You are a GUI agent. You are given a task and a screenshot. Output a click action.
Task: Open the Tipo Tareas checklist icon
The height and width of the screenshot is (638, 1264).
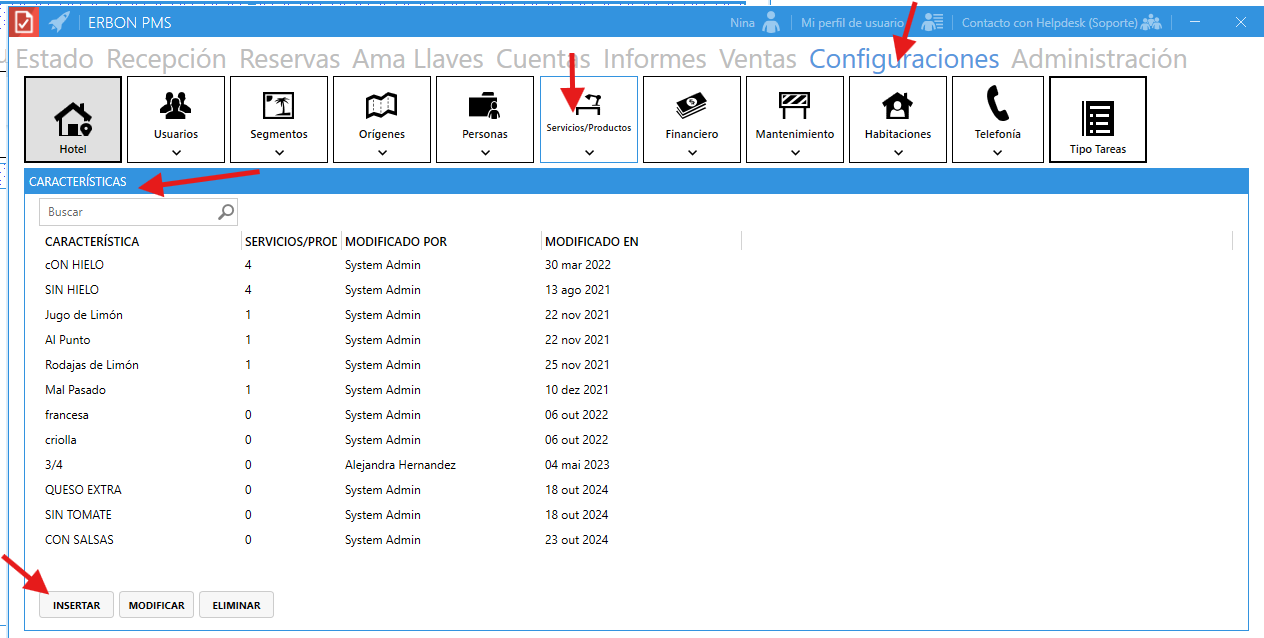[1097, 118]
